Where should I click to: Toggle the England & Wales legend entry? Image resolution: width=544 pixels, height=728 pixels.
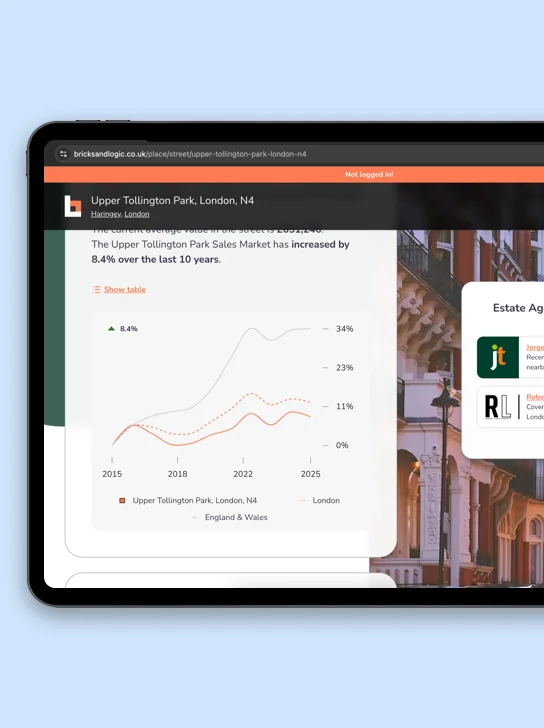tap(230, 517)
